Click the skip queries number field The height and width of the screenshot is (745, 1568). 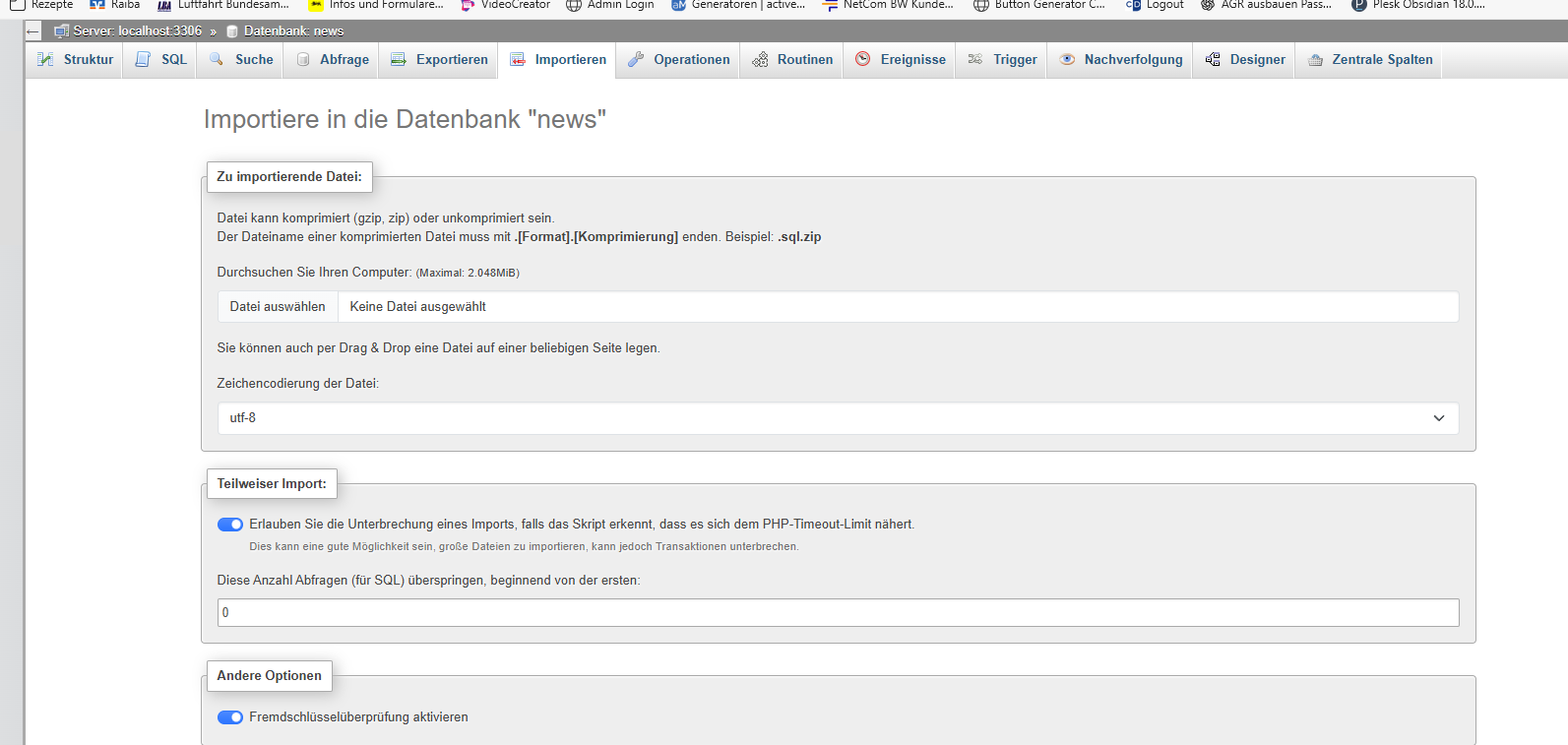click(838, 612)
